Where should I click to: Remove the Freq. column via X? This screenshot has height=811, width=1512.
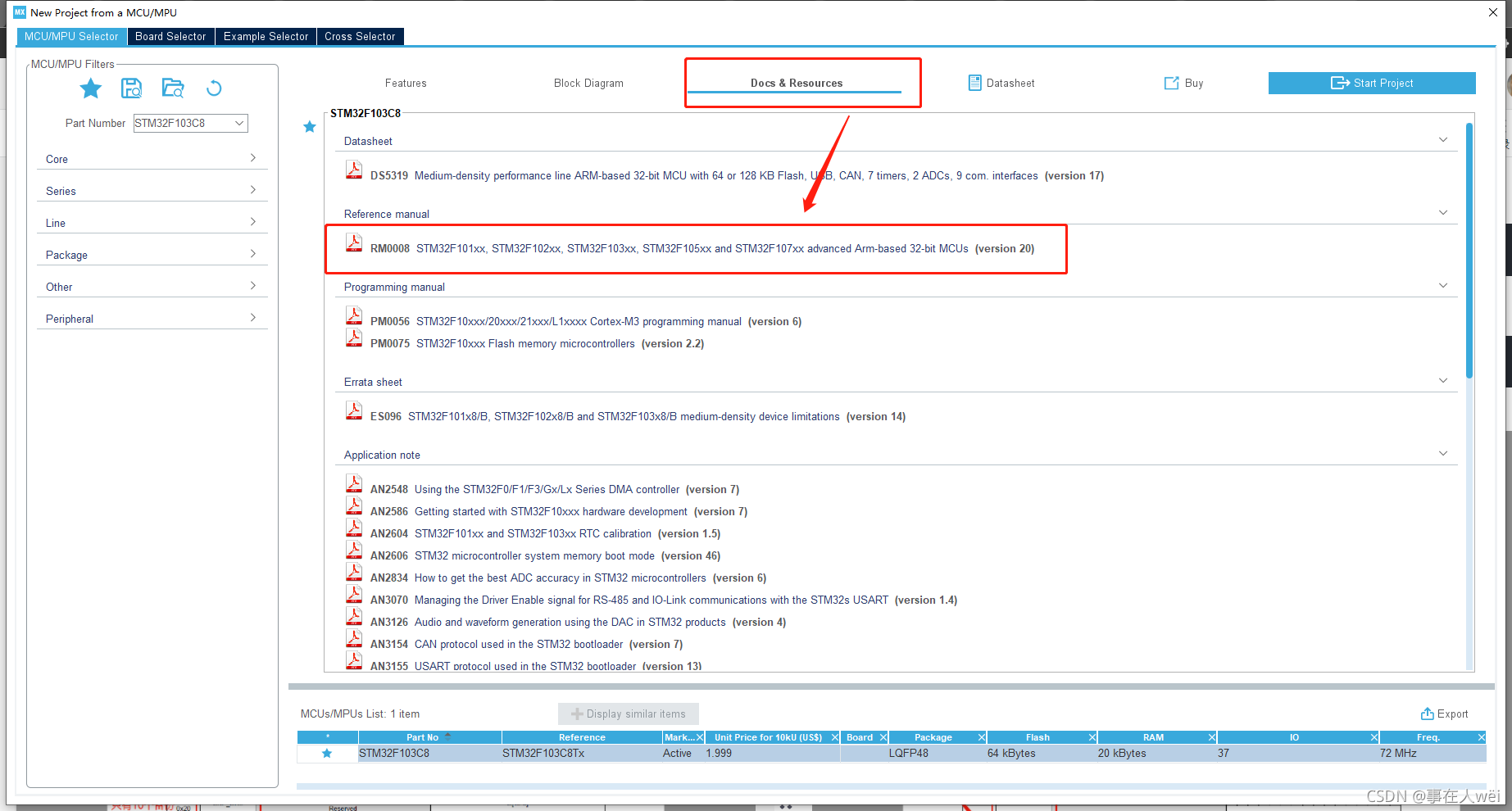(x=1481, y=737)
